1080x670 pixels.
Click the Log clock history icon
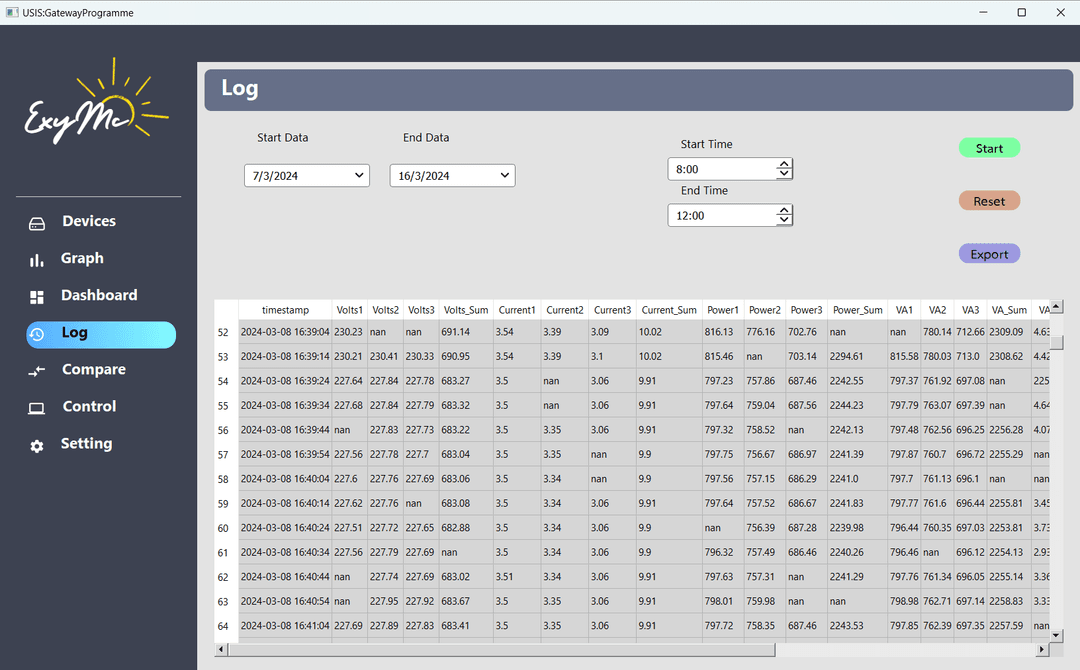(x=37, y=335)
